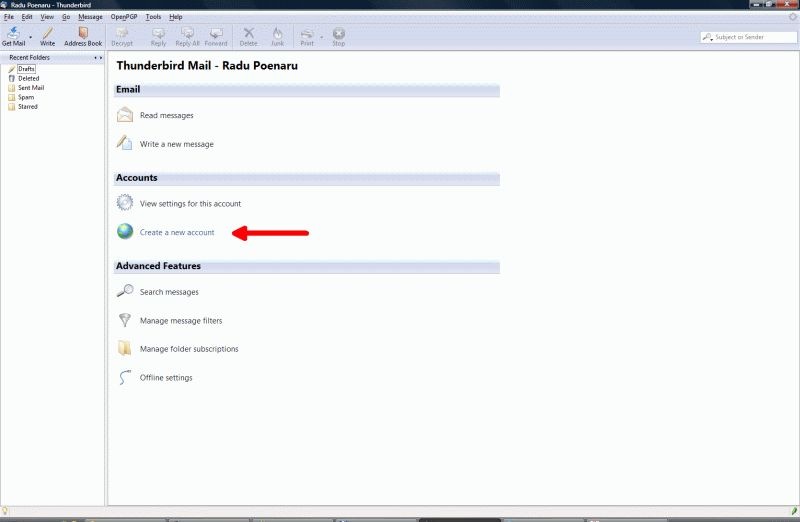This screenshot has height=522, width=800.
Task: Click the pencil-and-paper compose icon
Action: click(124, 143)
